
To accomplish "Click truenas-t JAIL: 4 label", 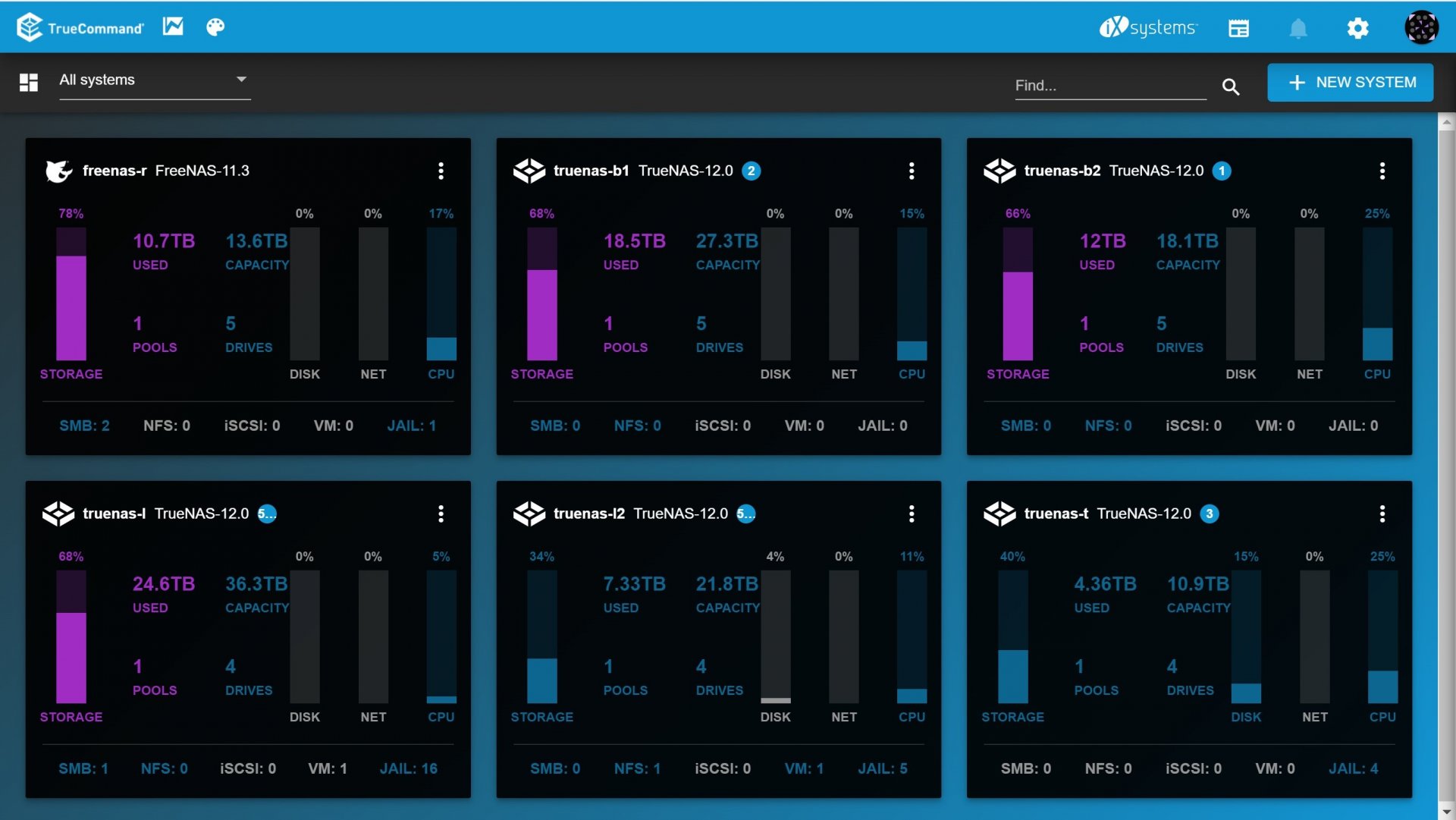I will point(1353,768).
